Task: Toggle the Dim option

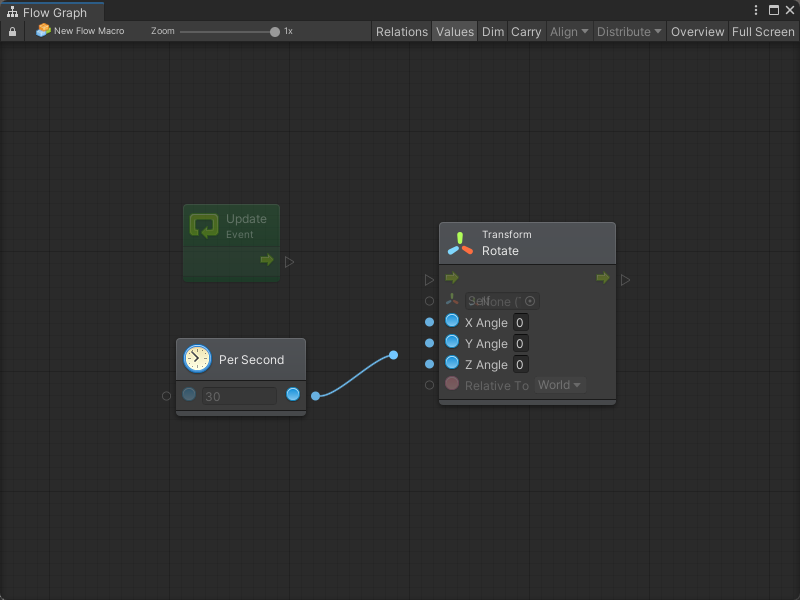Action: 493,32
